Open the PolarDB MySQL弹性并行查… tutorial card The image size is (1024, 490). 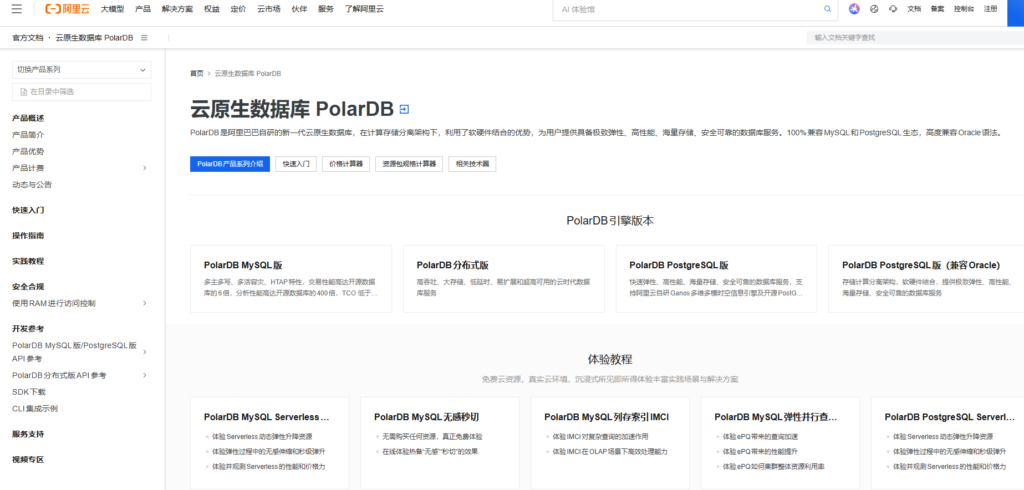click(780, 443)
